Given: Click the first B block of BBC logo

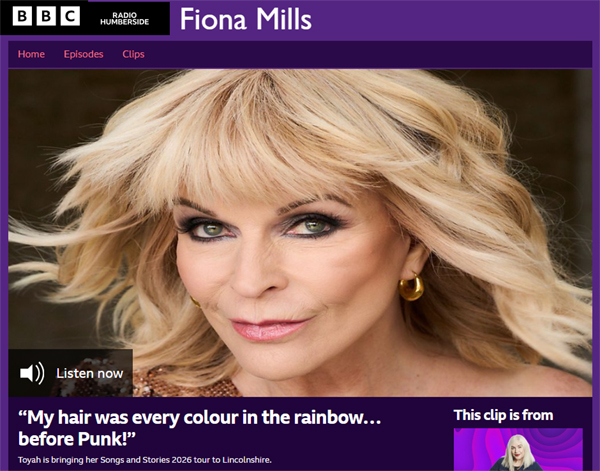Looking at the screenshot, I should (22, 16).
